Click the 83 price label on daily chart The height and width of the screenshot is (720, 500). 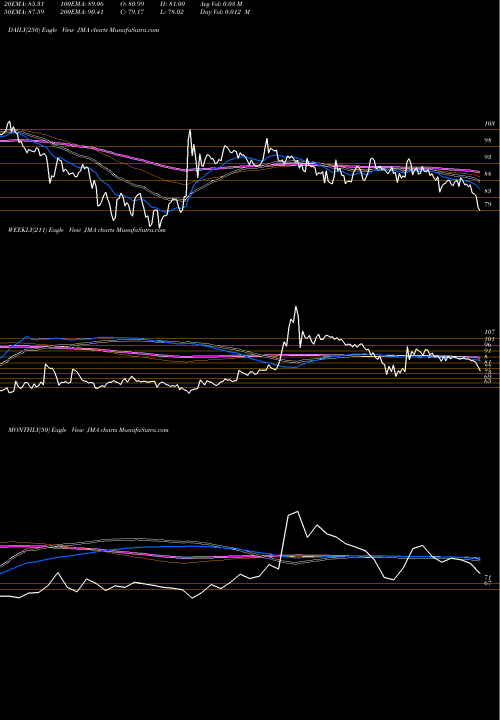tap(488, 191)
